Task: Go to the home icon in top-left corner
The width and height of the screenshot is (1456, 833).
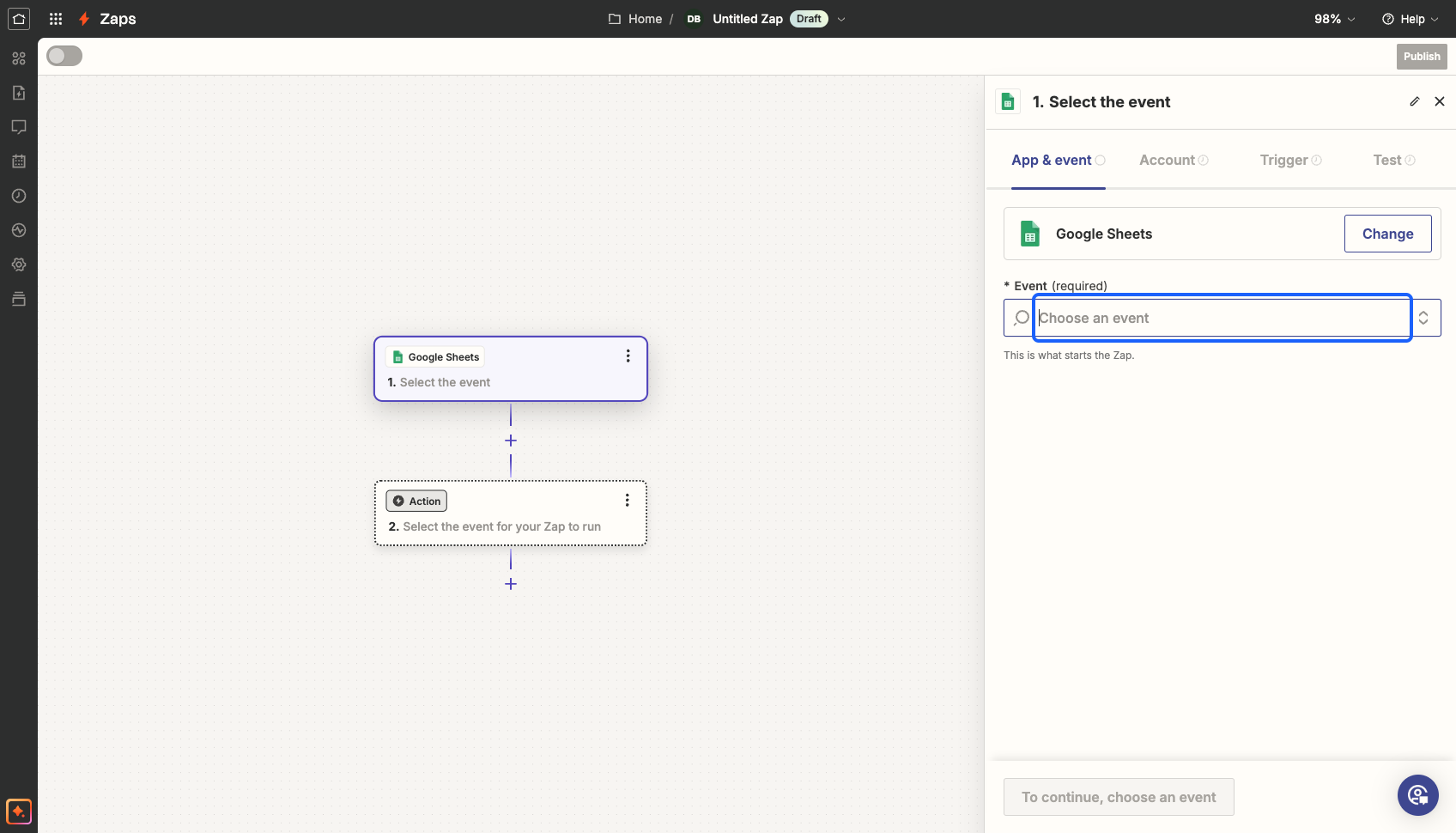Action: (x=19, y=19)
